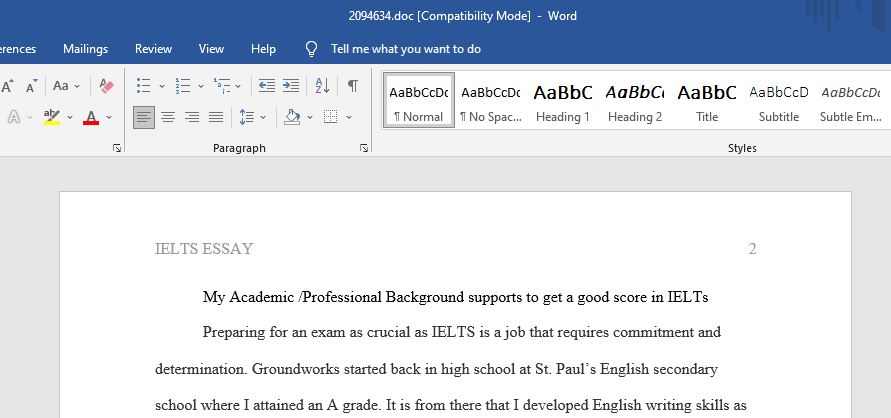Open the Borders dropdown arrow
891x418 pixels.
click(x=349, y=118)
